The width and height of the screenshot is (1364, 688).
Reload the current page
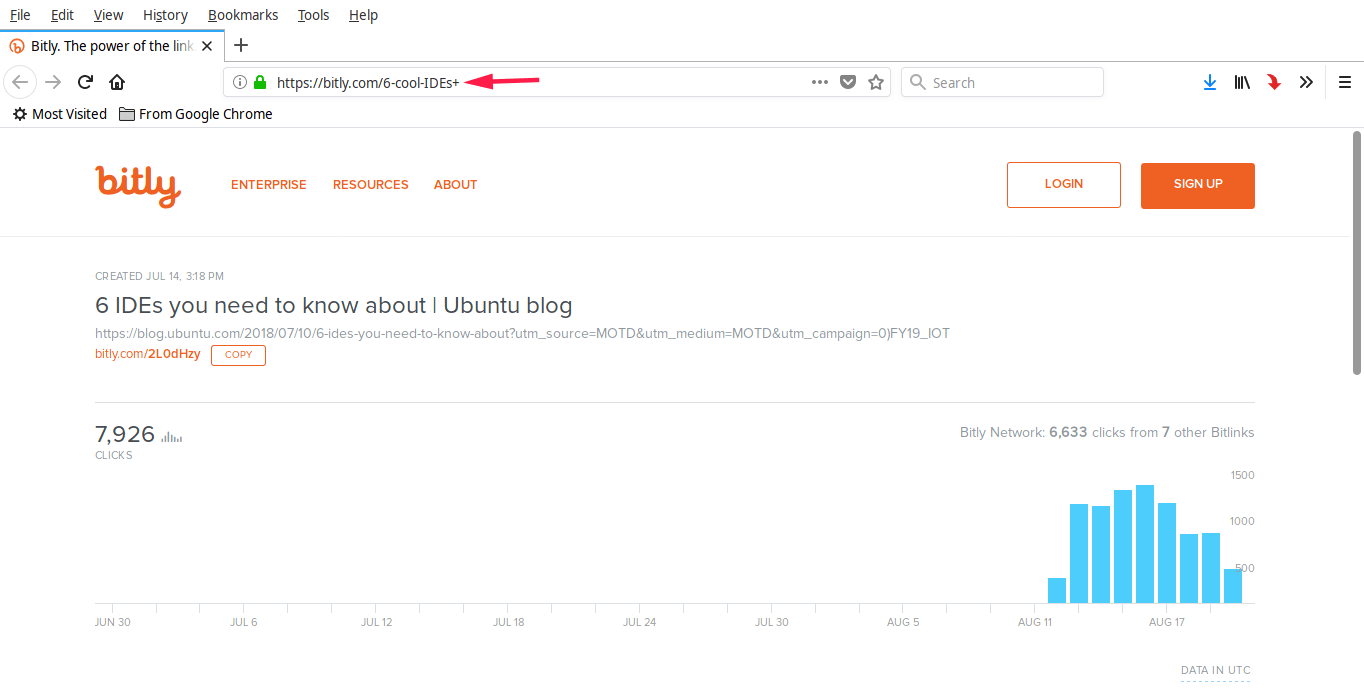(x=84, y=82)
